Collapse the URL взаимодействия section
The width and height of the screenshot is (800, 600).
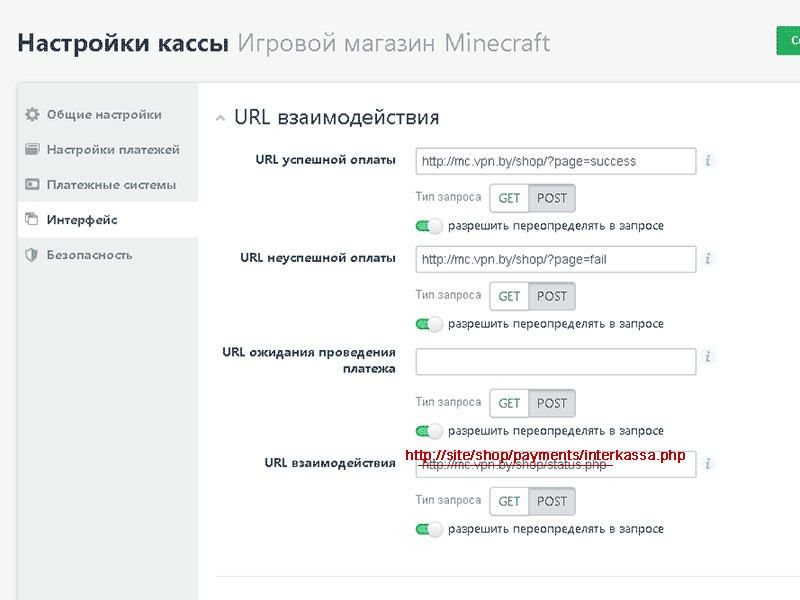pyautogui.click(x=220, y=118)
